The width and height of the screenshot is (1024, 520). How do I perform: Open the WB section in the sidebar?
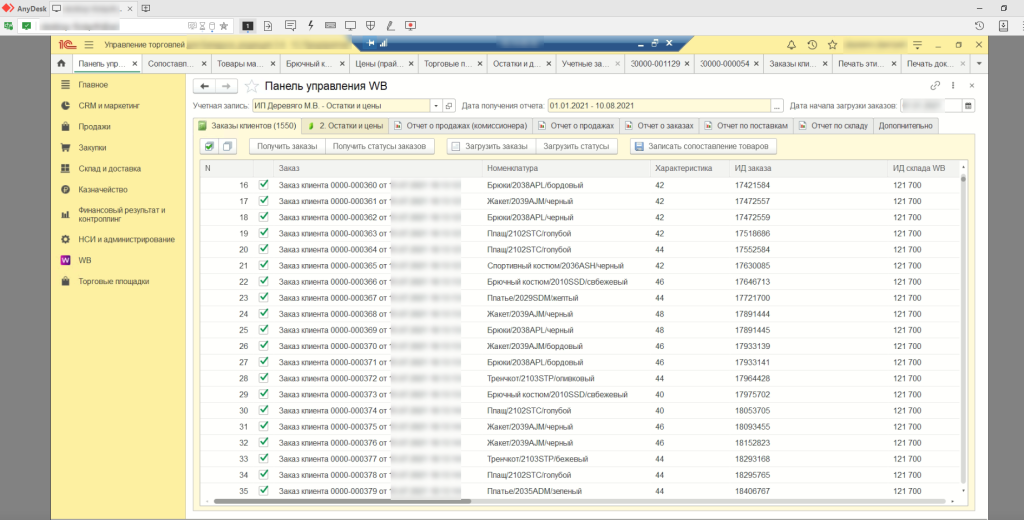[x=85, y=260]
